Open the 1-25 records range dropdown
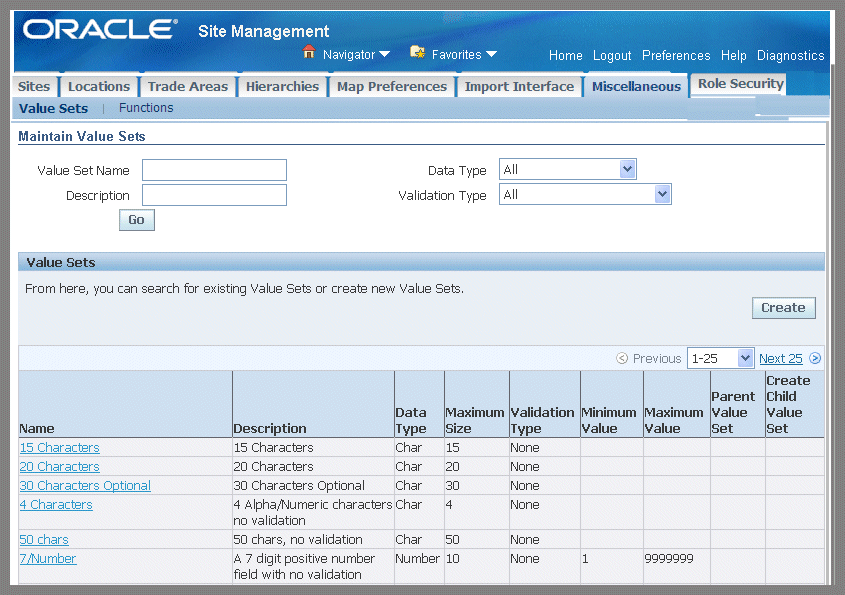 point(720,358)
